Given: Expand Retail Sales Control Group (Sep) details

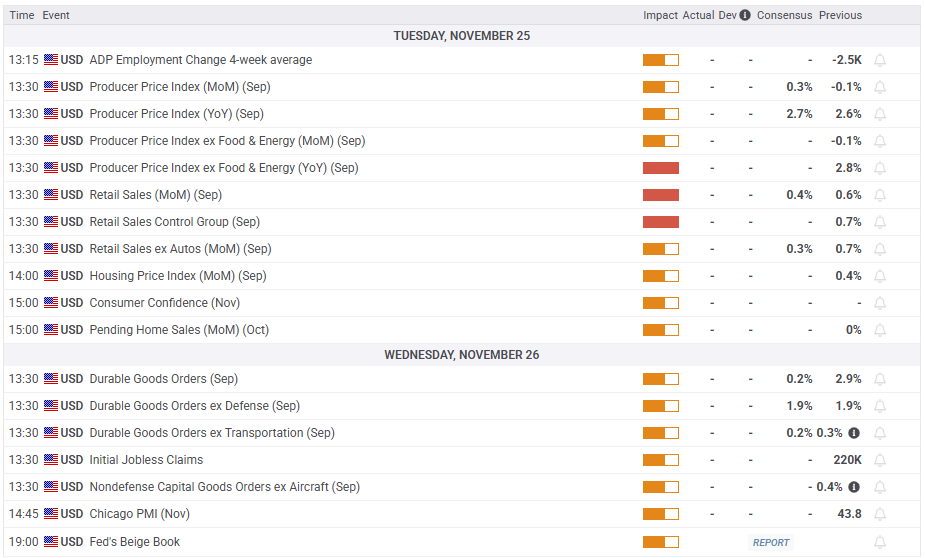Looking at the screenshot, I should click(x=174, y=222).
